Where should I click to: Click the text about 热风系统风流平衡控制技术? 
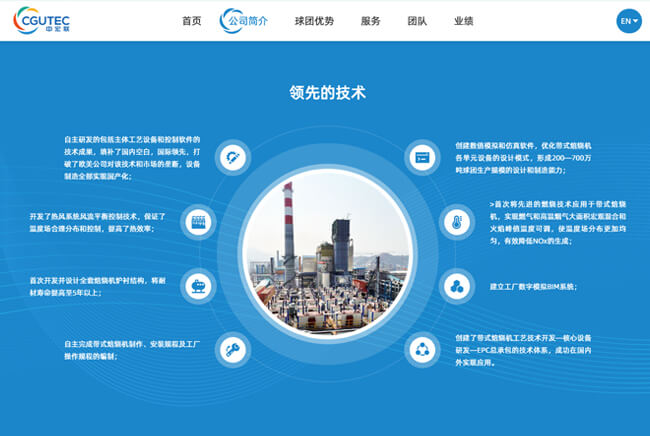tap(96, 221)
